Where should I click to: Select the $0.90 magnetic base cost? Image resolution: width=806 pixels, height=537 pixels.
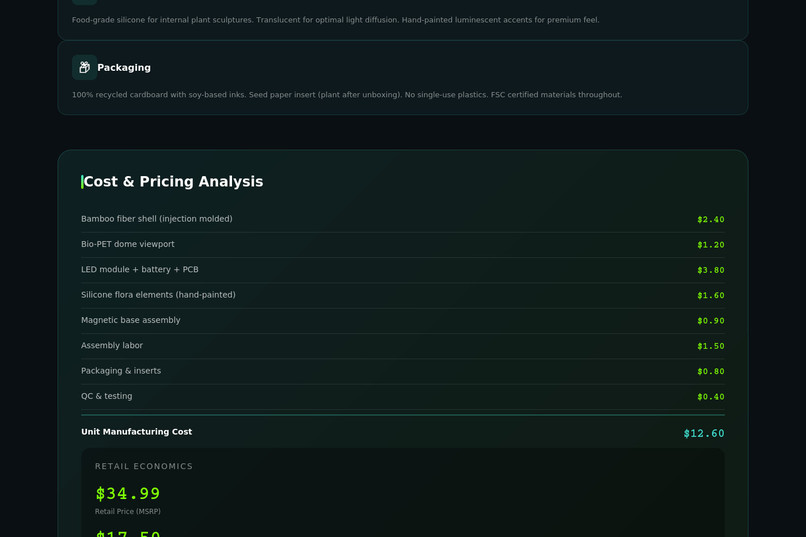click(710, 321)
